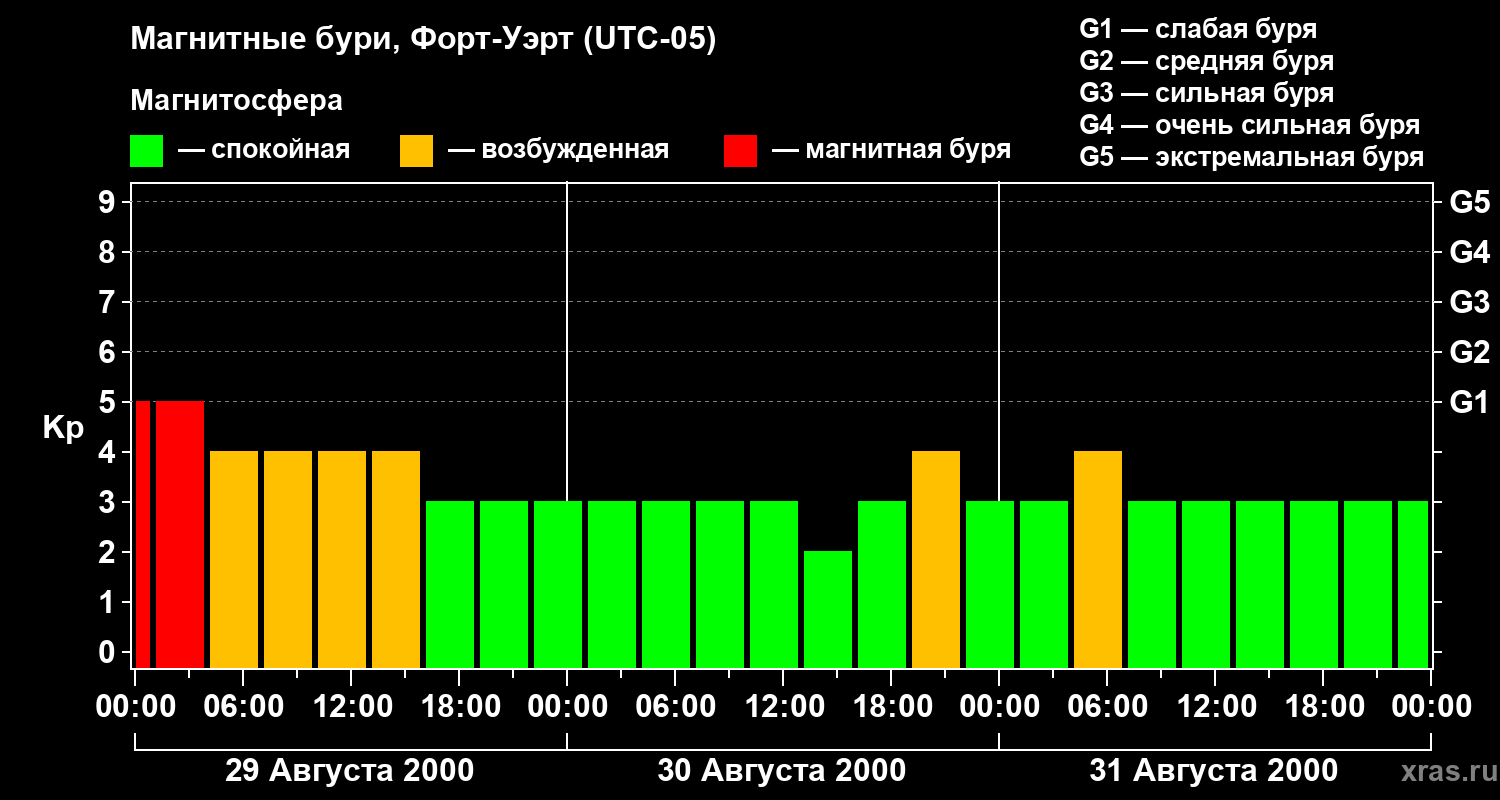
Task: Select the 'G4 — очень сильная буря' line
Action: pos(1249,125)
